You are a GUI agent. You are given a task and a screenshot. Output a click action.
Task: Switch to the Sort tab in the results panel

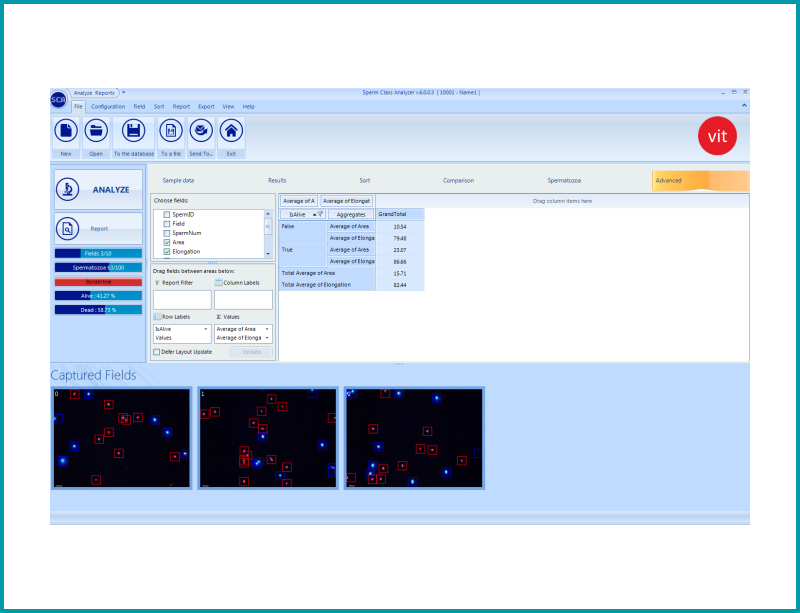tap(365, 180)
